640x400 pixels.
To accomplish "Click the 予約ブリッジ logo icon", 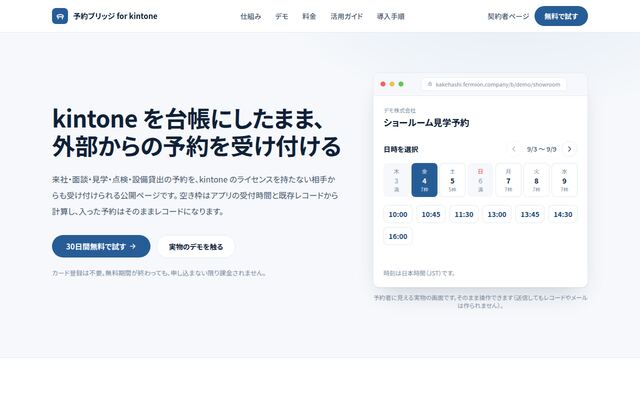I will 60,16.
